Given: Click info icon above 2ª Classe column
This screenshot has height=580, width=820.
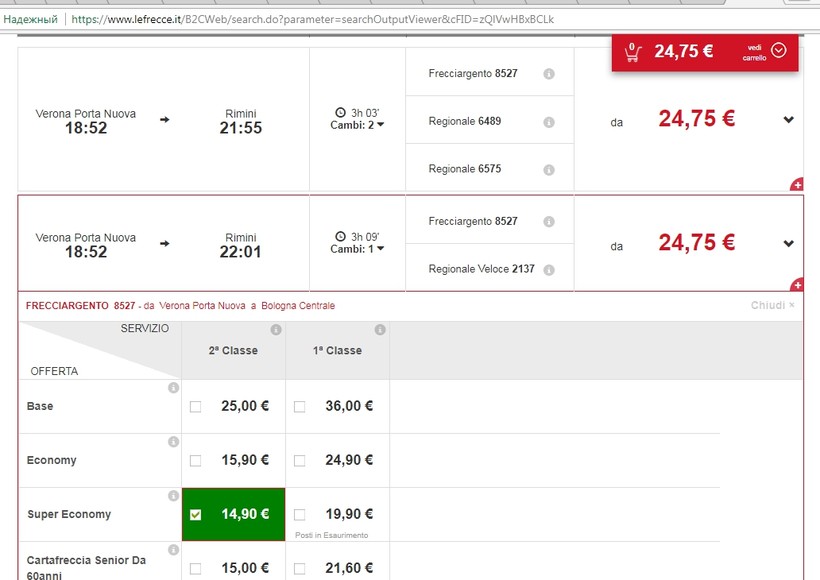Looking at the screenshot, I should [276, 330].
